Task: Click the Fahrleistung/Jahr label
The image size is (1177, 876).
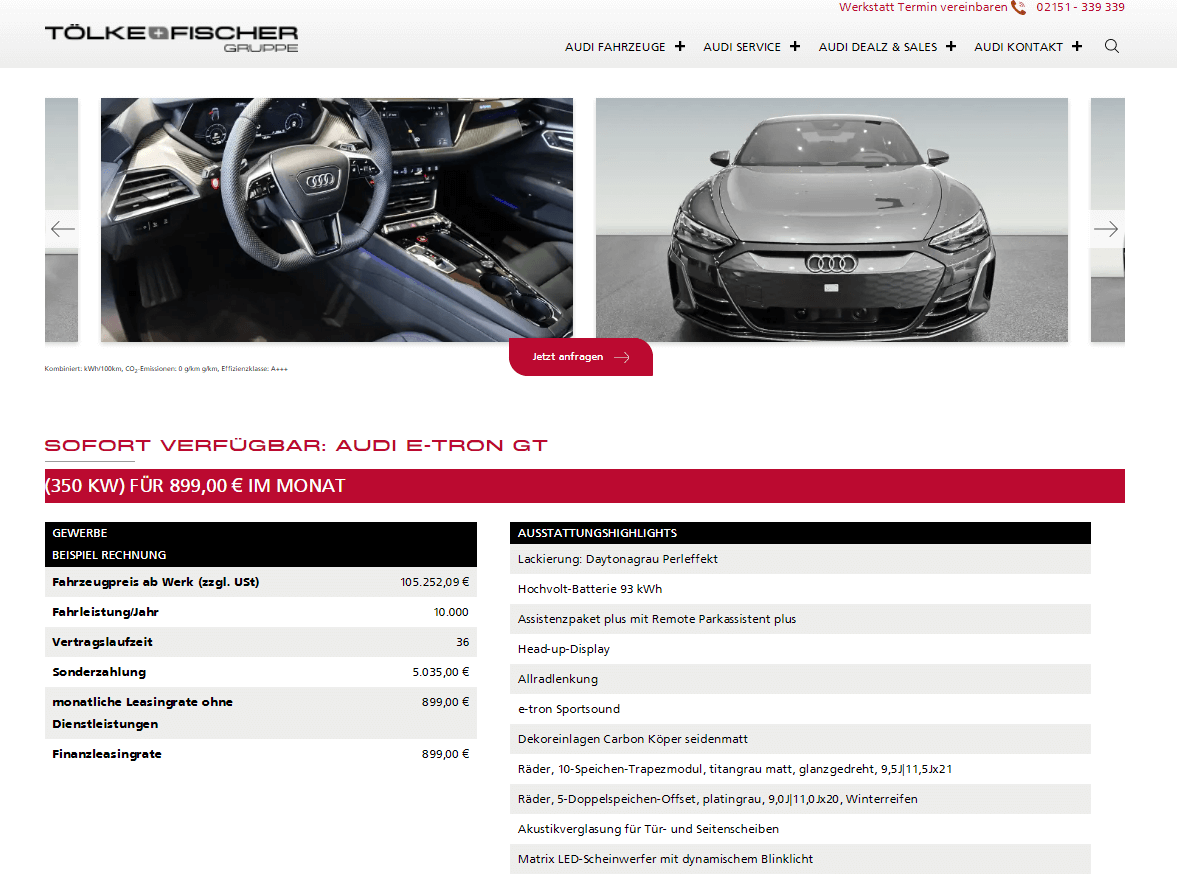Action: pyautogui.click(x=105, y=612)
